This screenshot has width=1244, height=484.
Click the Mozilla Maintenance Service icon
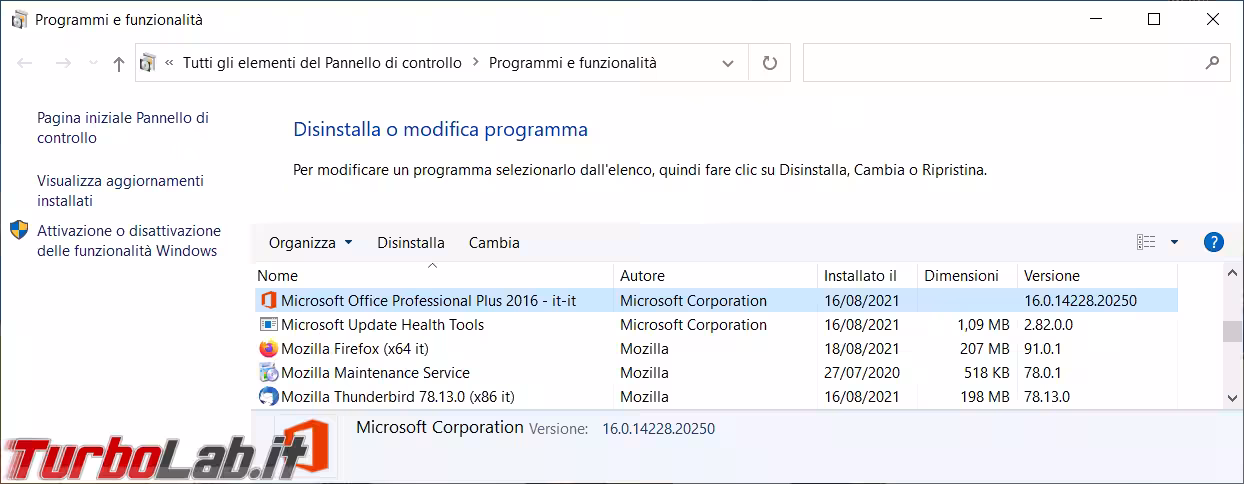[x=268, y=373]
